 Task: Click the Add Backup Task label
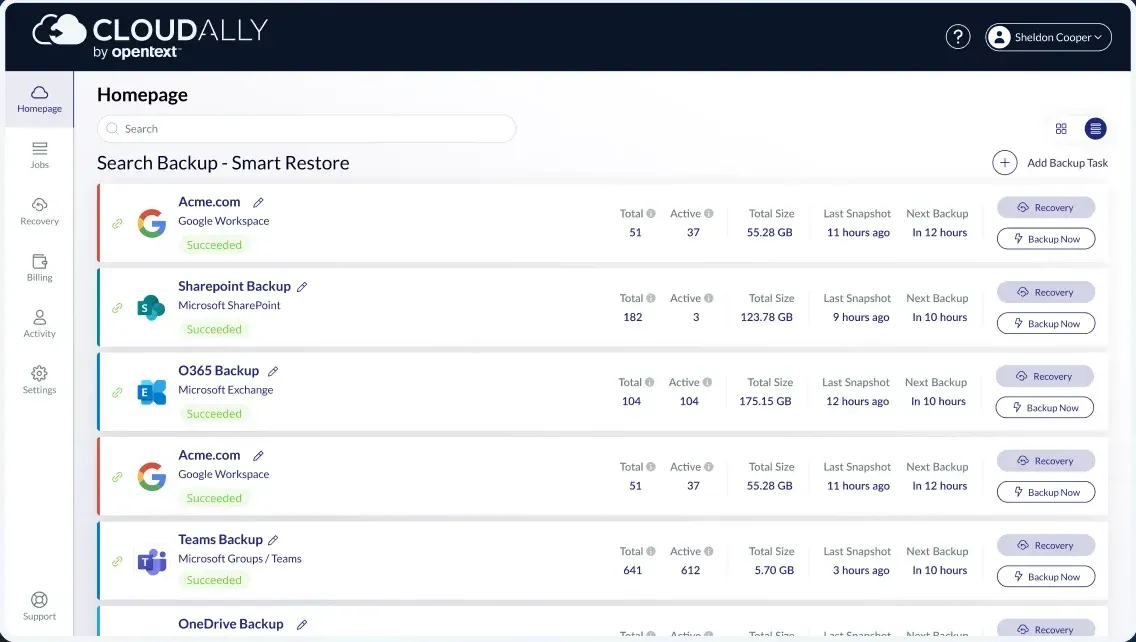point(1067,163)
